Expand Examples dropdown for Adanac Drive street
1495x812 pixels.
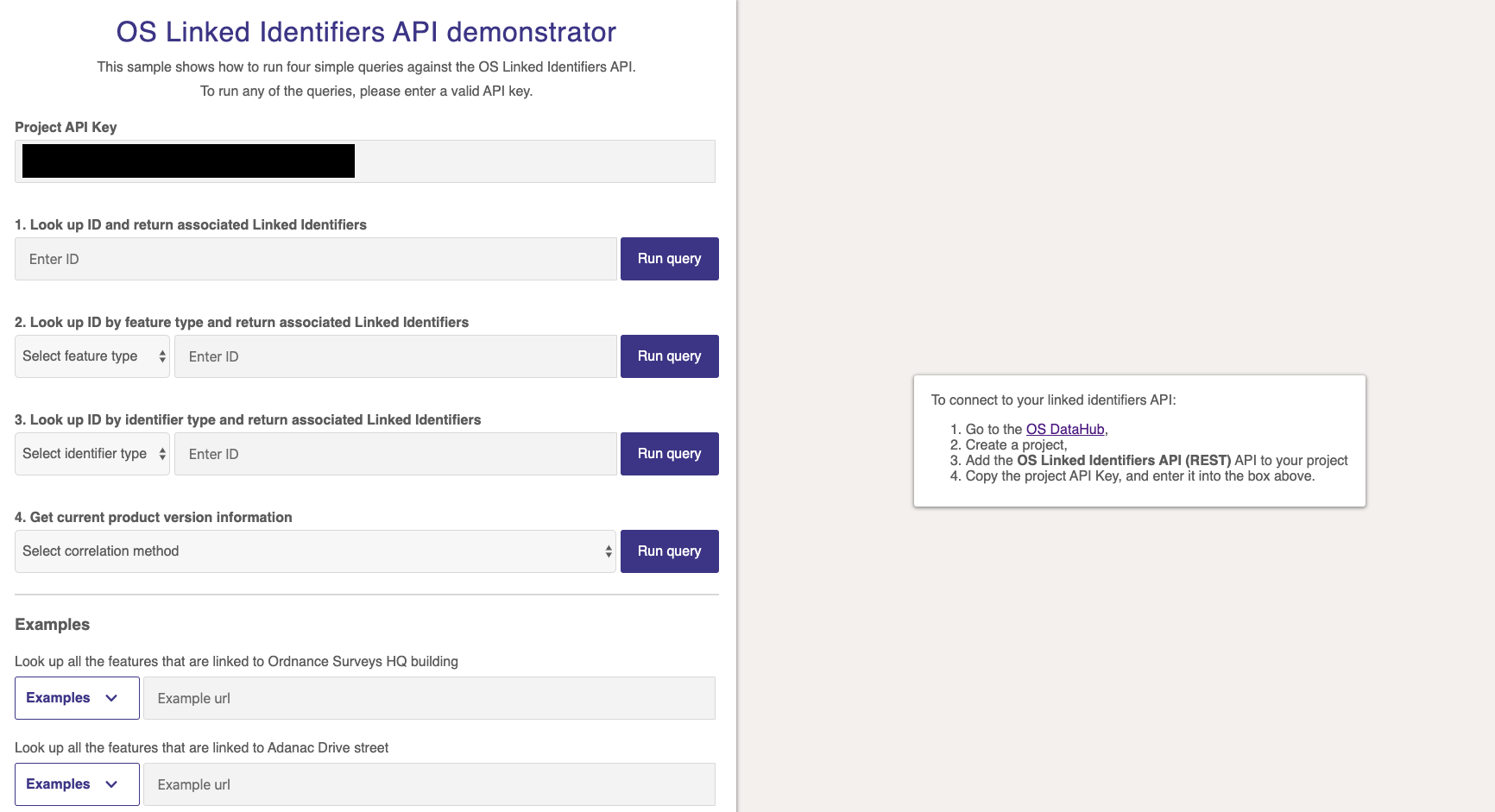coord(77,784)
